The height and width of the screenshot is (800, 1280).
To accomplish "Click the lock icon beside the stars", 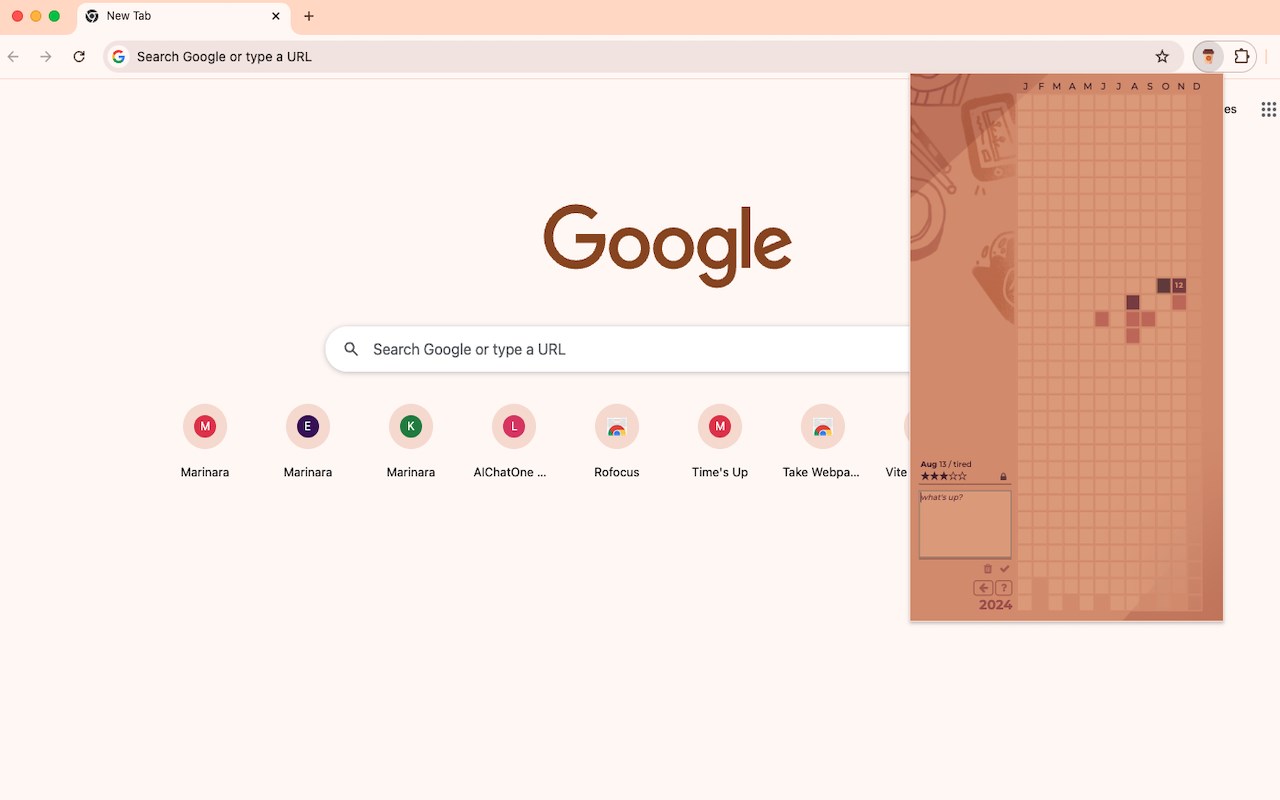I will click(1003, 477).
